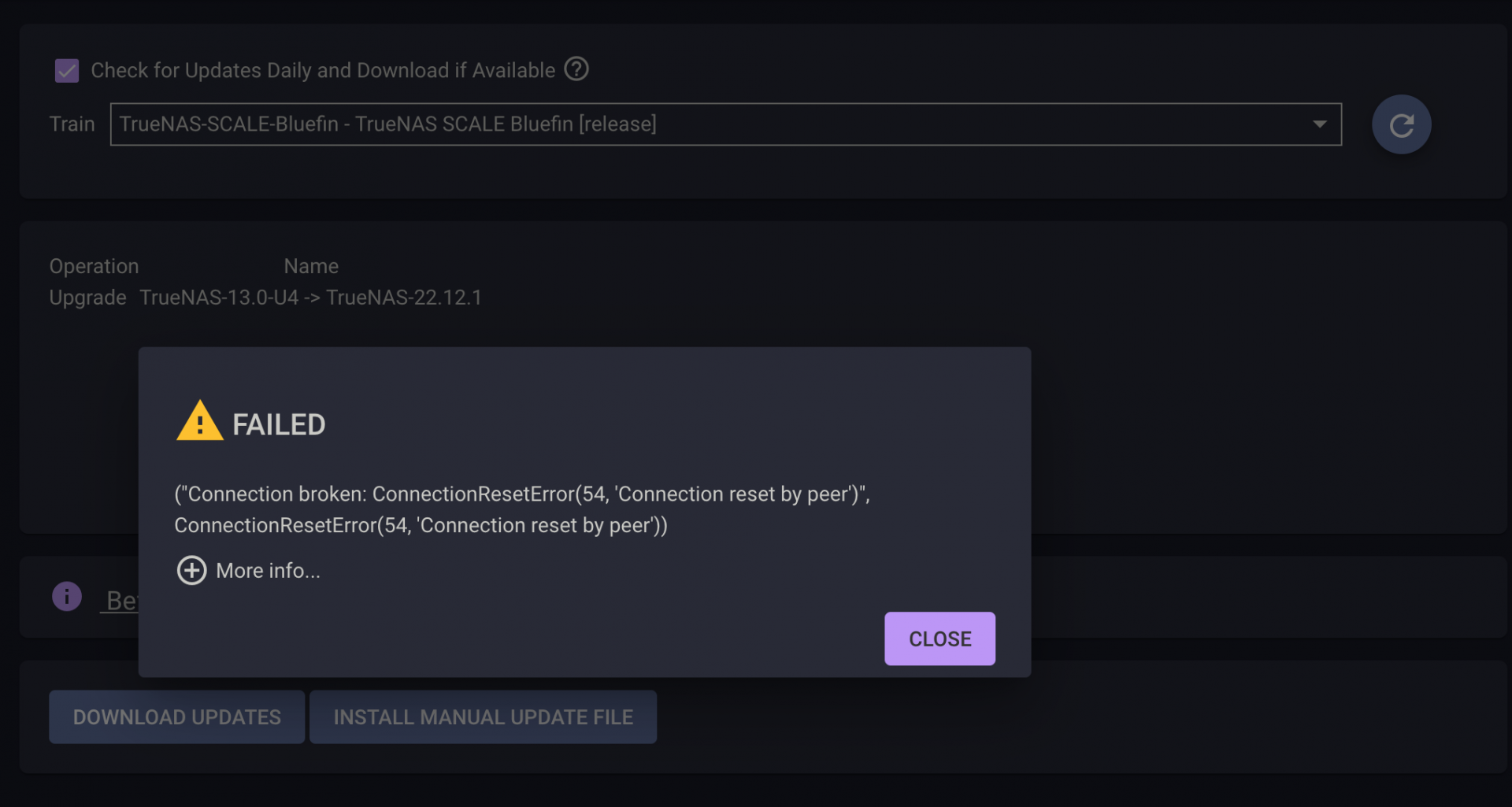The width and height of the screenshot is (1512, 807).
Task: Close the FAILED dialog
Action: tap(939, 639)
